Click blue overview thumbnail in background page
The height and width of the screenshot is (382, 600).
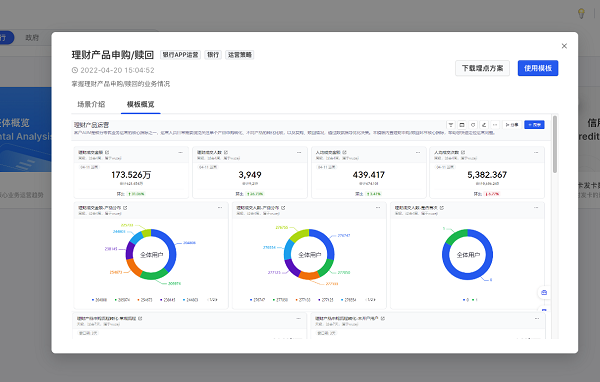(x=26, y=129)
